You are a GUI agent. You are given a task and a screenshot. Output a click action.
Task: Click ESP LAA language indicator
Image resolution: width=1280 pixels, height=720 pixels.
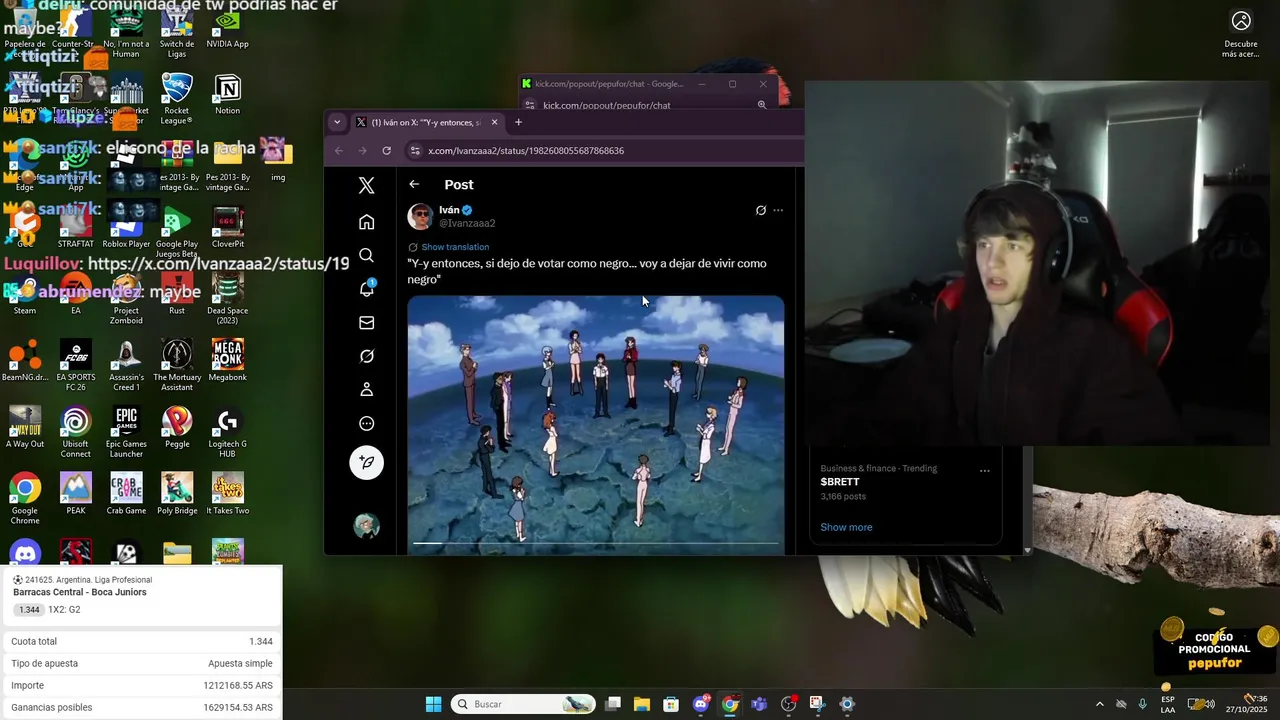pyautogui.click(x=1168, y=704)
